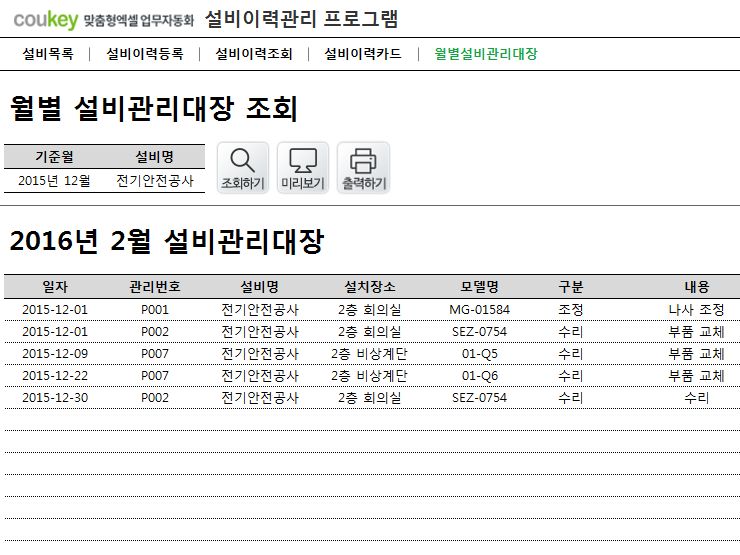Click 설비이력관리 프로그램 title text
This screenshot has width=740, height=555.
coord(302,19)
